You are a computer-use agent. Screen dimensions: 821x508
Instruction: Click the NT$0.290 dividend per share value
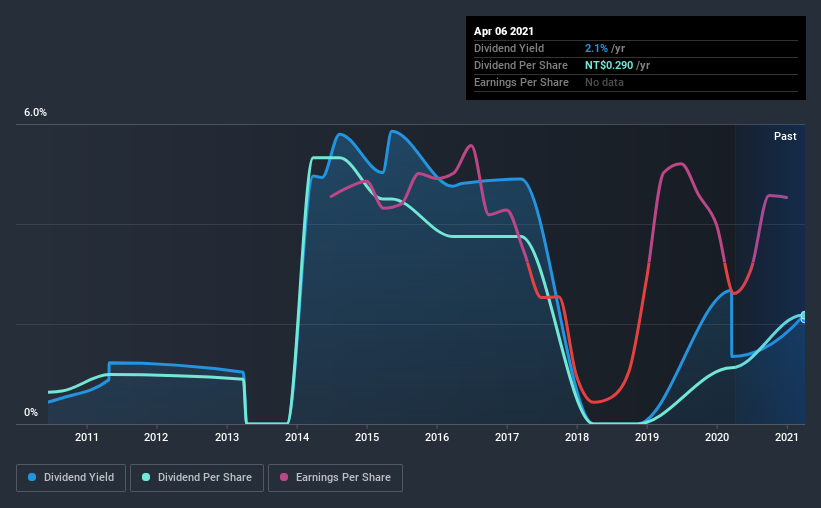[x=609, y=65]
